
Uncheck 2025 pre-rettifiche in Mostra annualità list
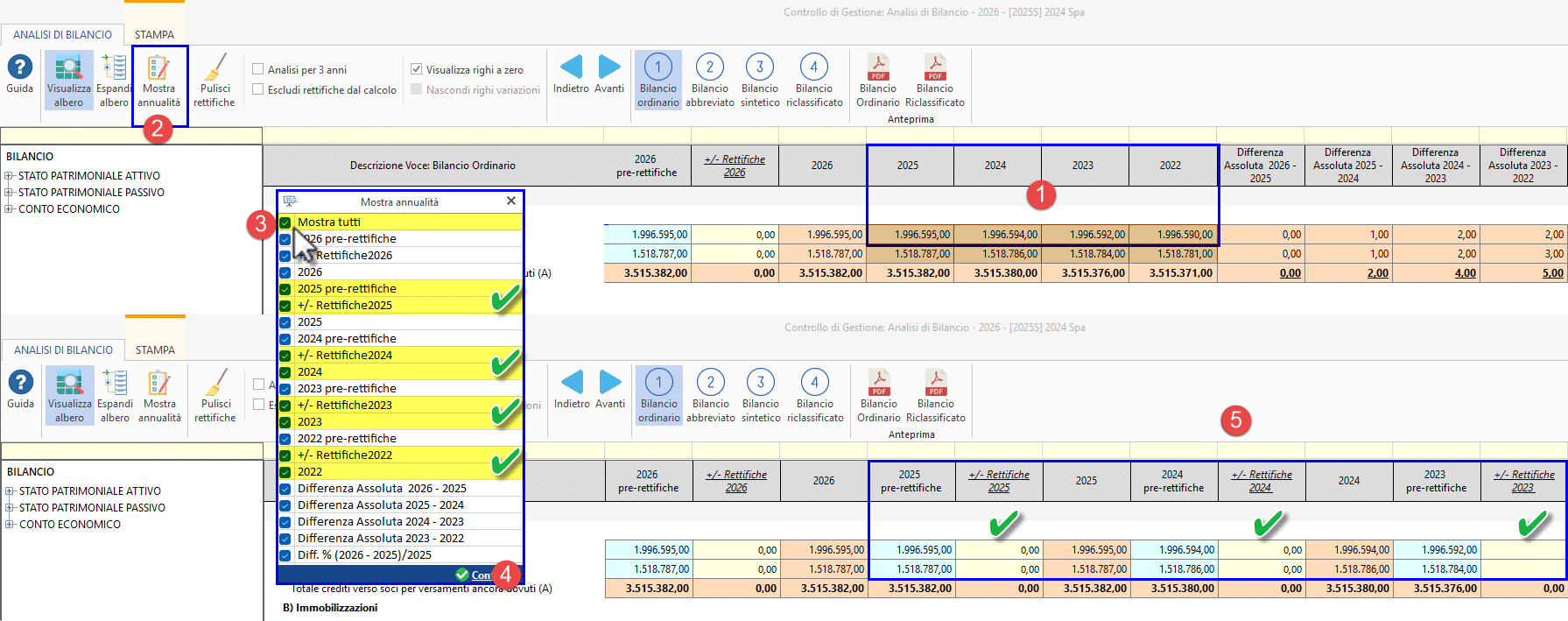(x=285, y=289)
